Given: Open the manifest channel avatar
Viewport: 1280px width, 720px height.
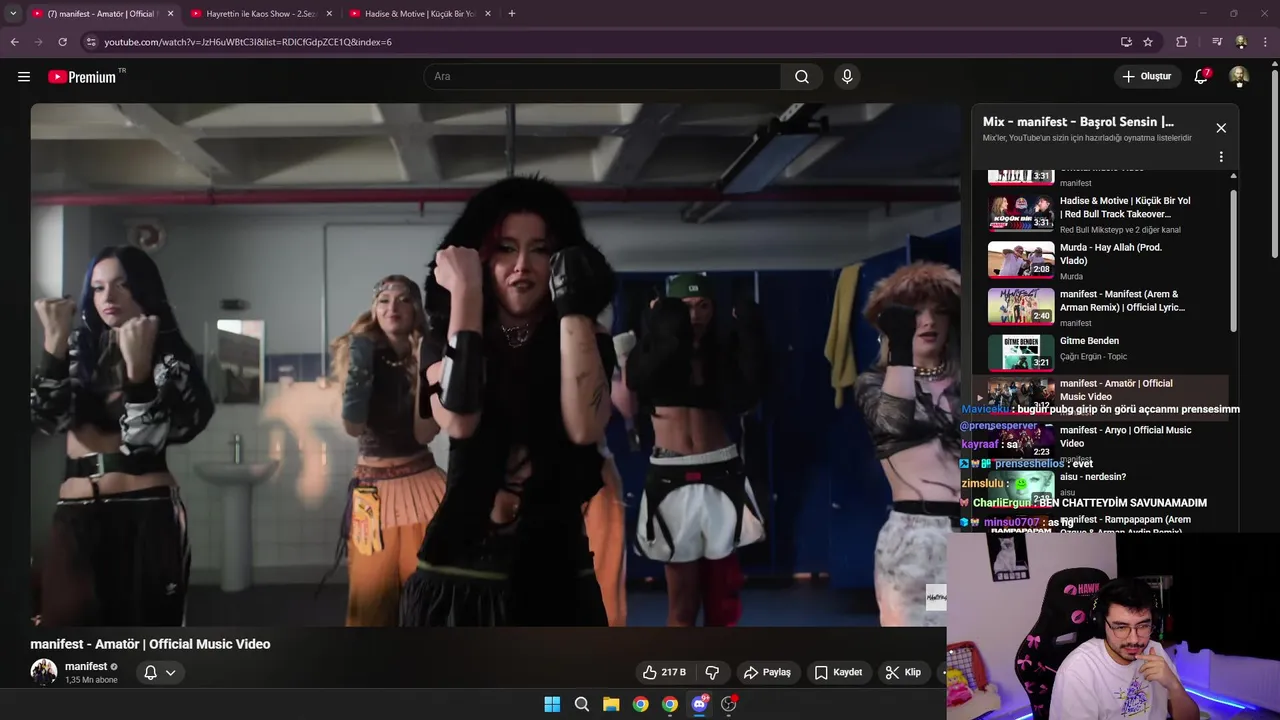Looking at the screenshot, I should (44, 672).
